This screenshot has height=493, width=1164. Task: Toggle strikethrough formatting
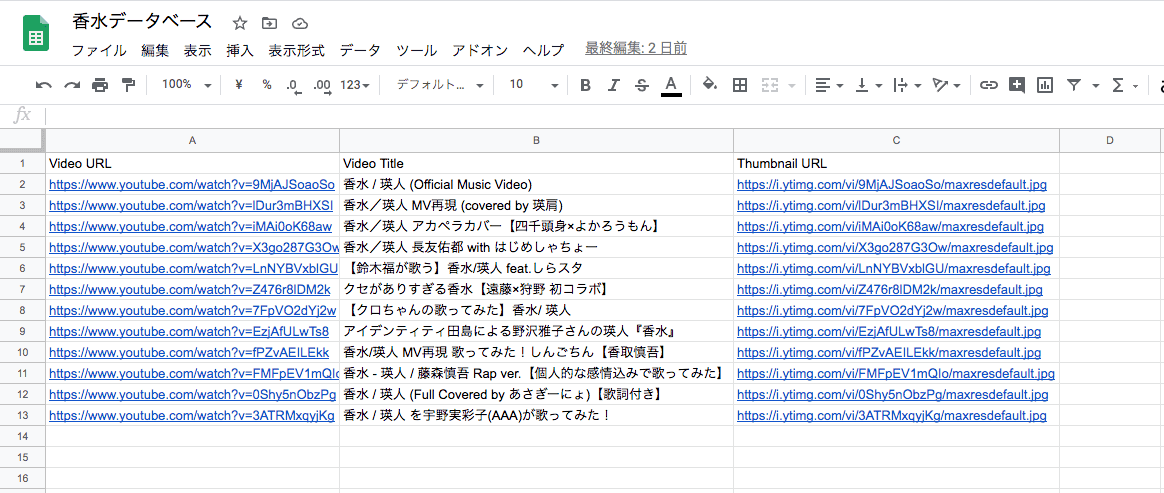click(x=641, y=85)
